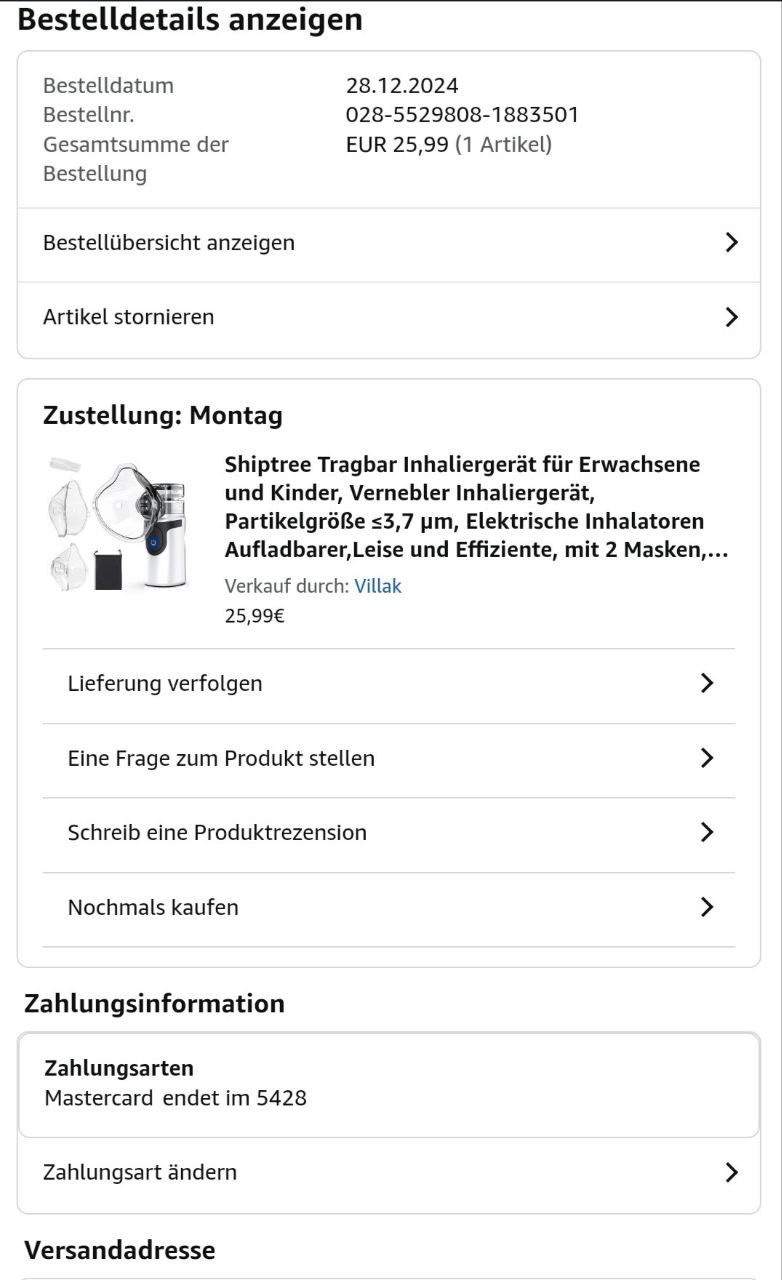Click arrow icon for Lieferung verfolgen
782x1280 pixels.
(707, 684)
